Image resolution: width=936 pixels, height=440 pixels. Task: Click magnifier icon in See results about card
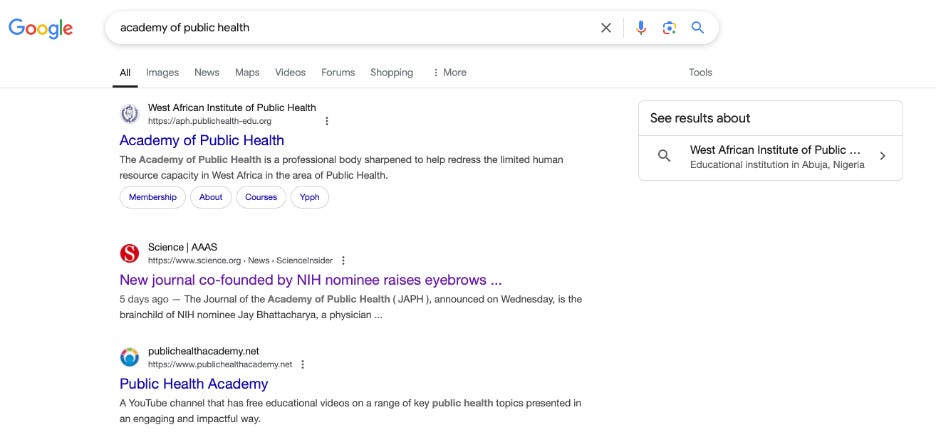[664, 156]
